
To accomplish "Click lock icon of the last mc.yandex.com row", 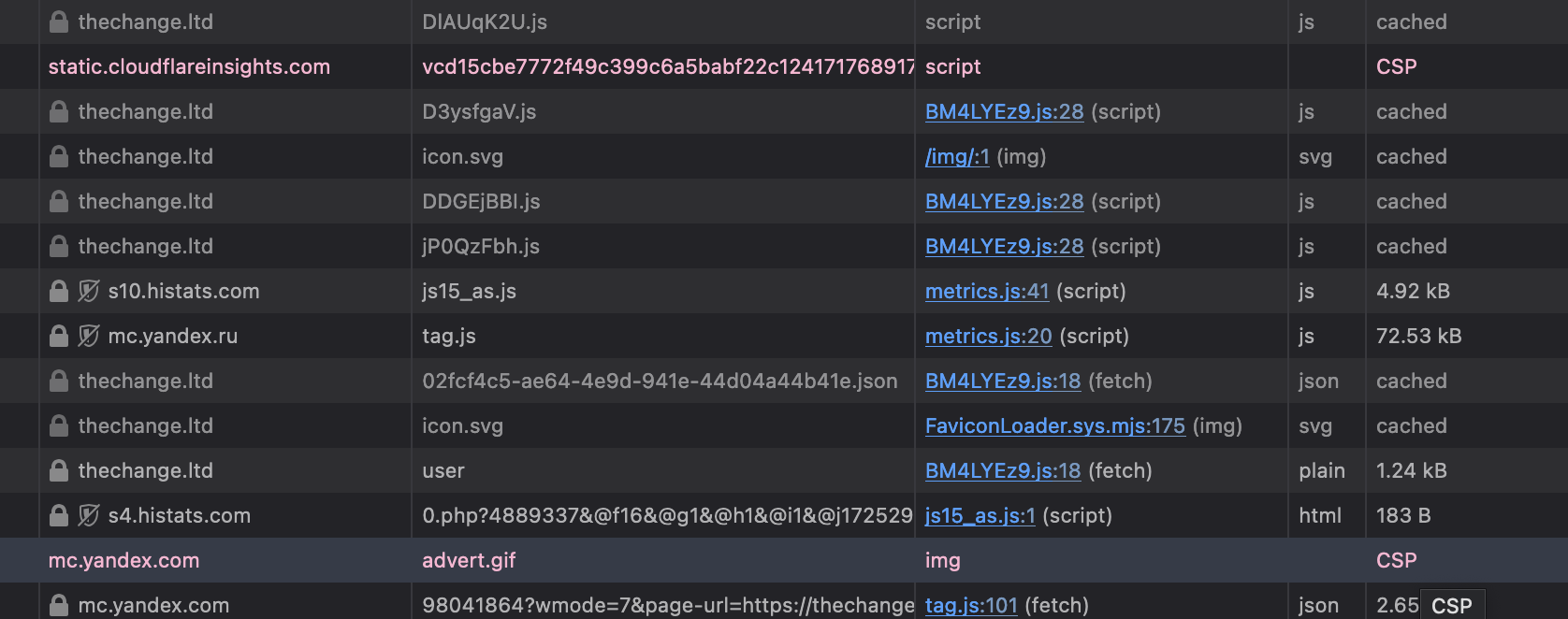I will point(59,606).
